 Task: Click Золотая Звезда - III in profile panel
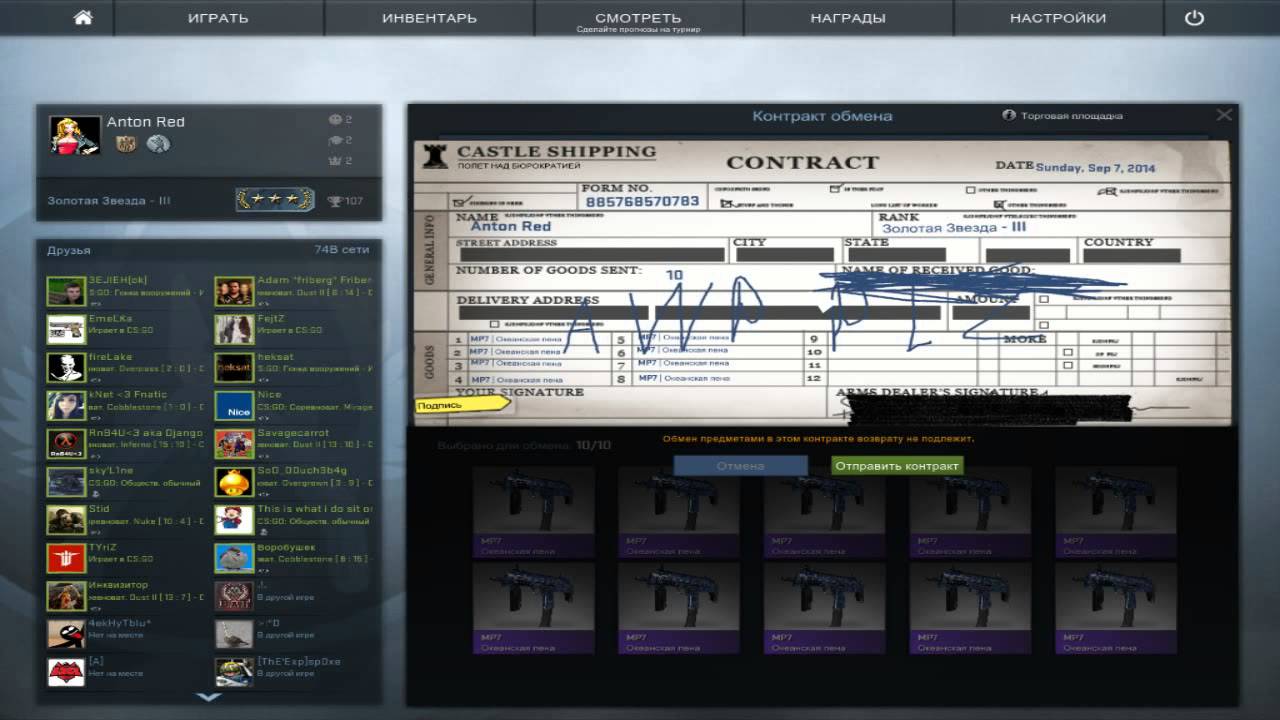(x=109, y=201)
